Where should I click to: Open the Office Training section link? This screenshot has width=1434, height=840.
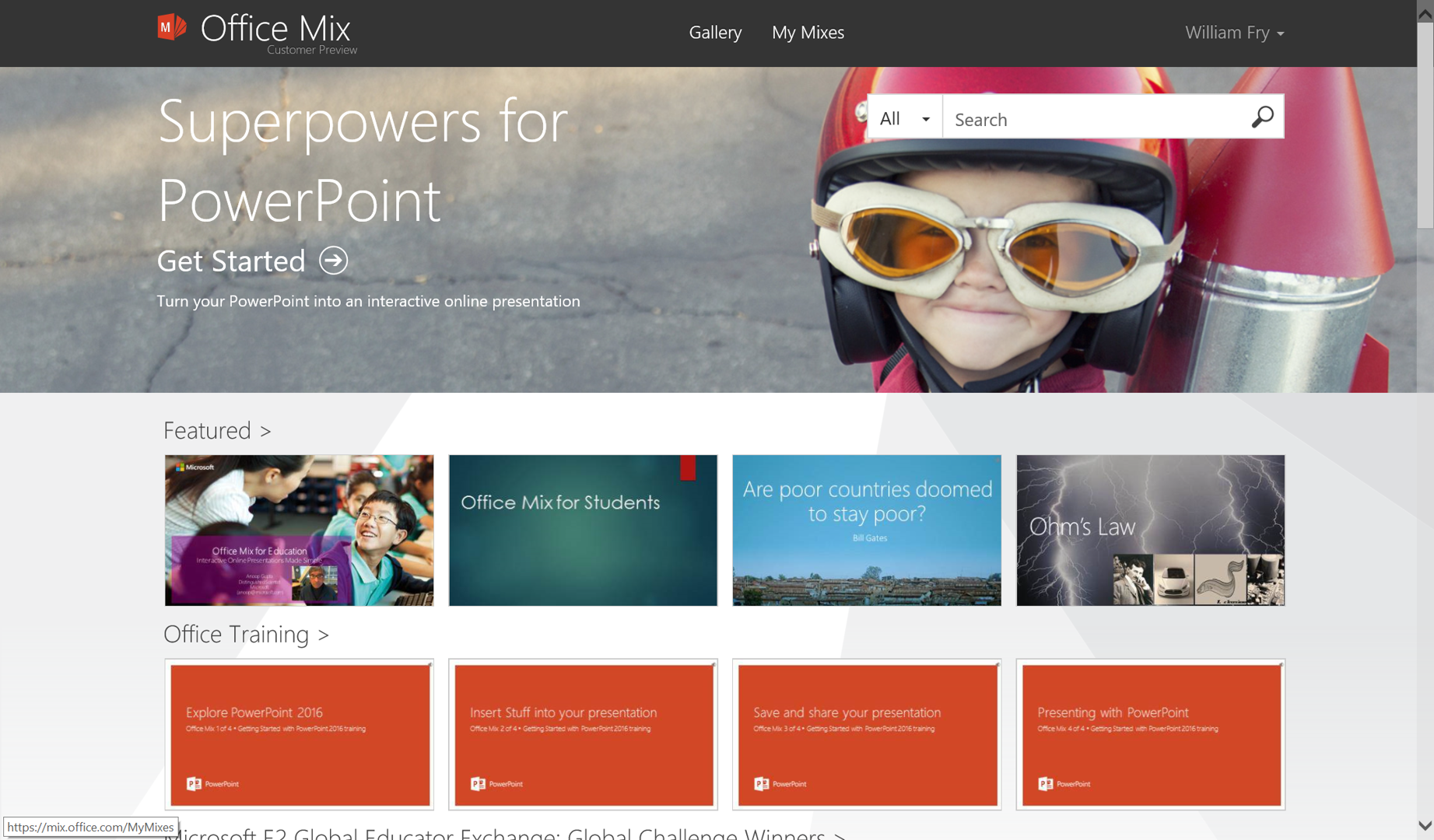click(x=246, y=634)
